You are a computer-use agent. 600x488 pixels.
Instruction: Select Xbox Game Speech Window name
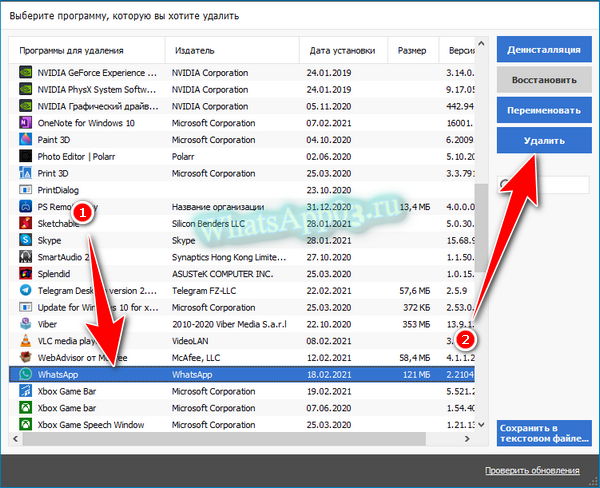click(91, 425)
